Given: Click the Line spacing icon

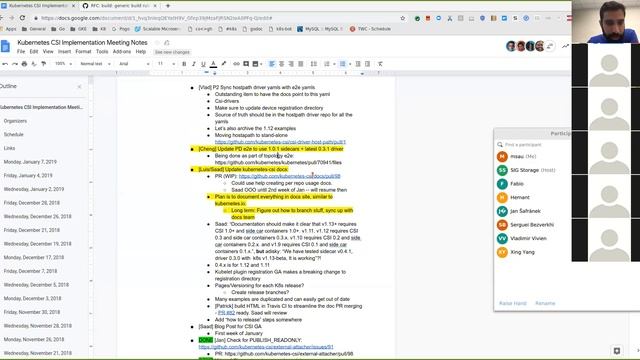Looking at the screenshot, I should pyautogui.click(x=313, y=64).
